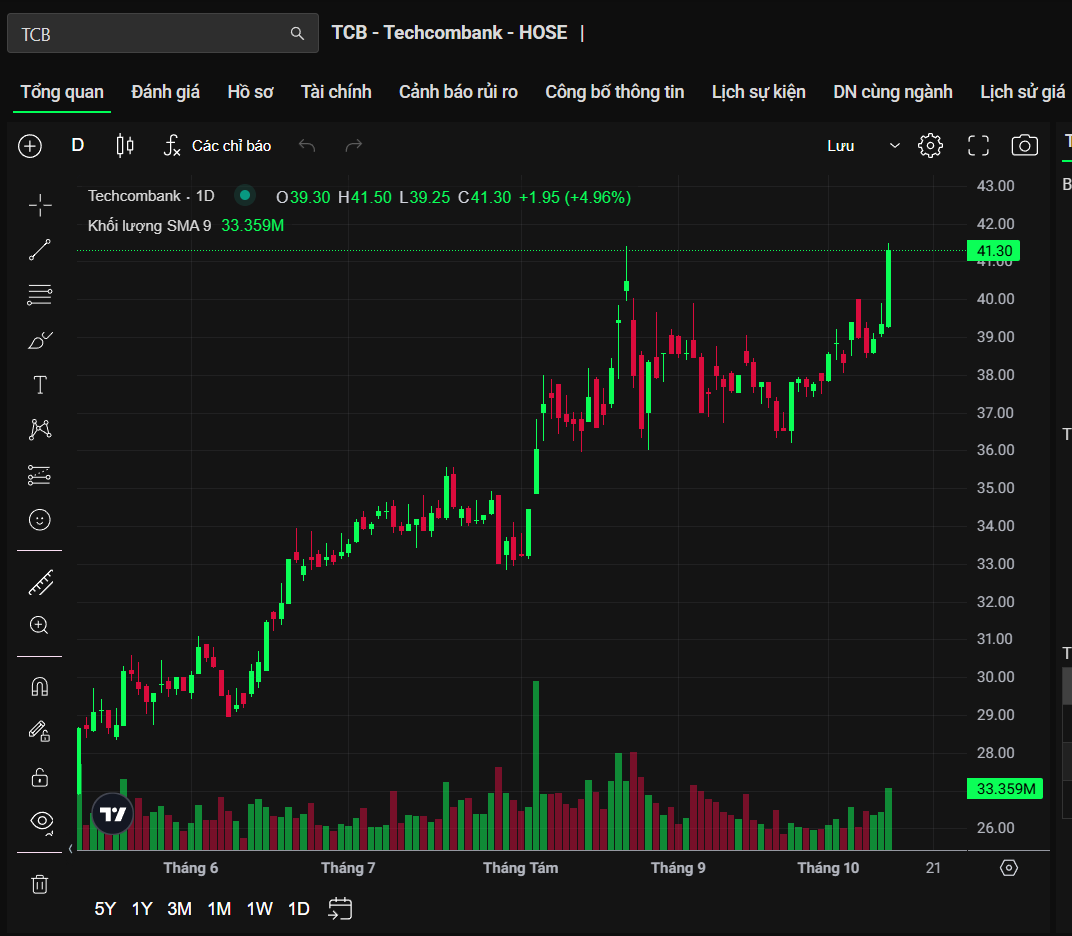Set chart range to 3M
Screen dimensions: 1072x936
180,909
